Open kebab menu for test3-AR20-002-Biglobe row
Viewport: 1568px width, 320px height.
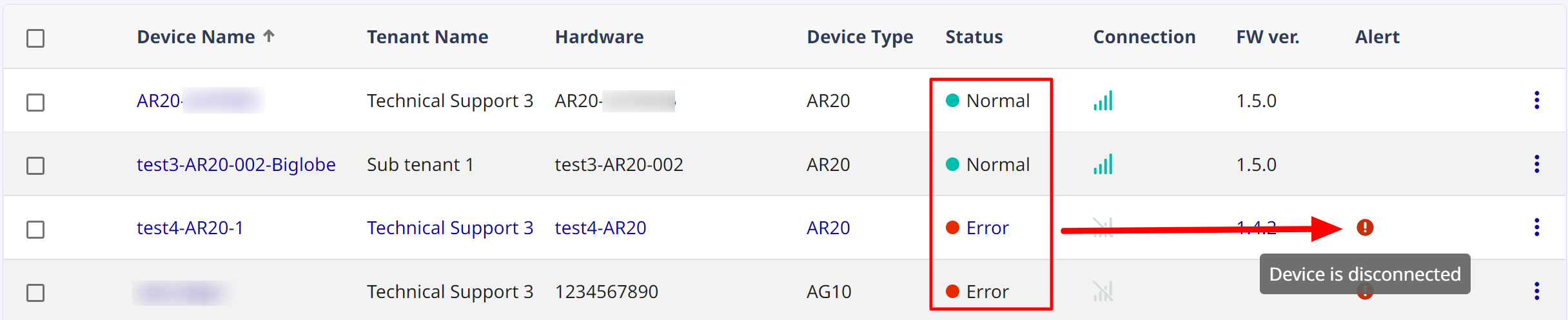(1536, 164)
